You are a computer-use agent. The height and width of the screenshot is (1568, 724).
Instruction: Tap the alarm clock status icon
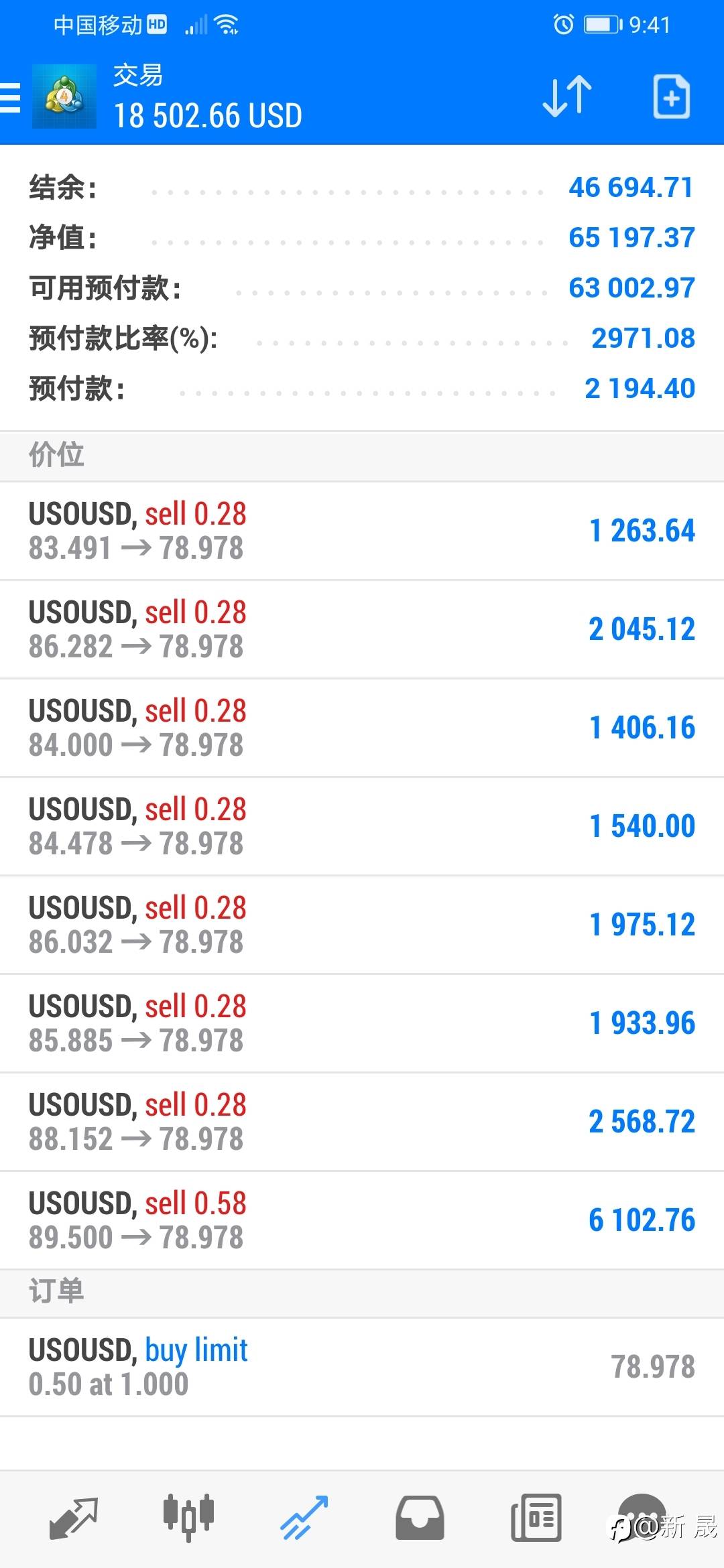click(x=563, y=25)
